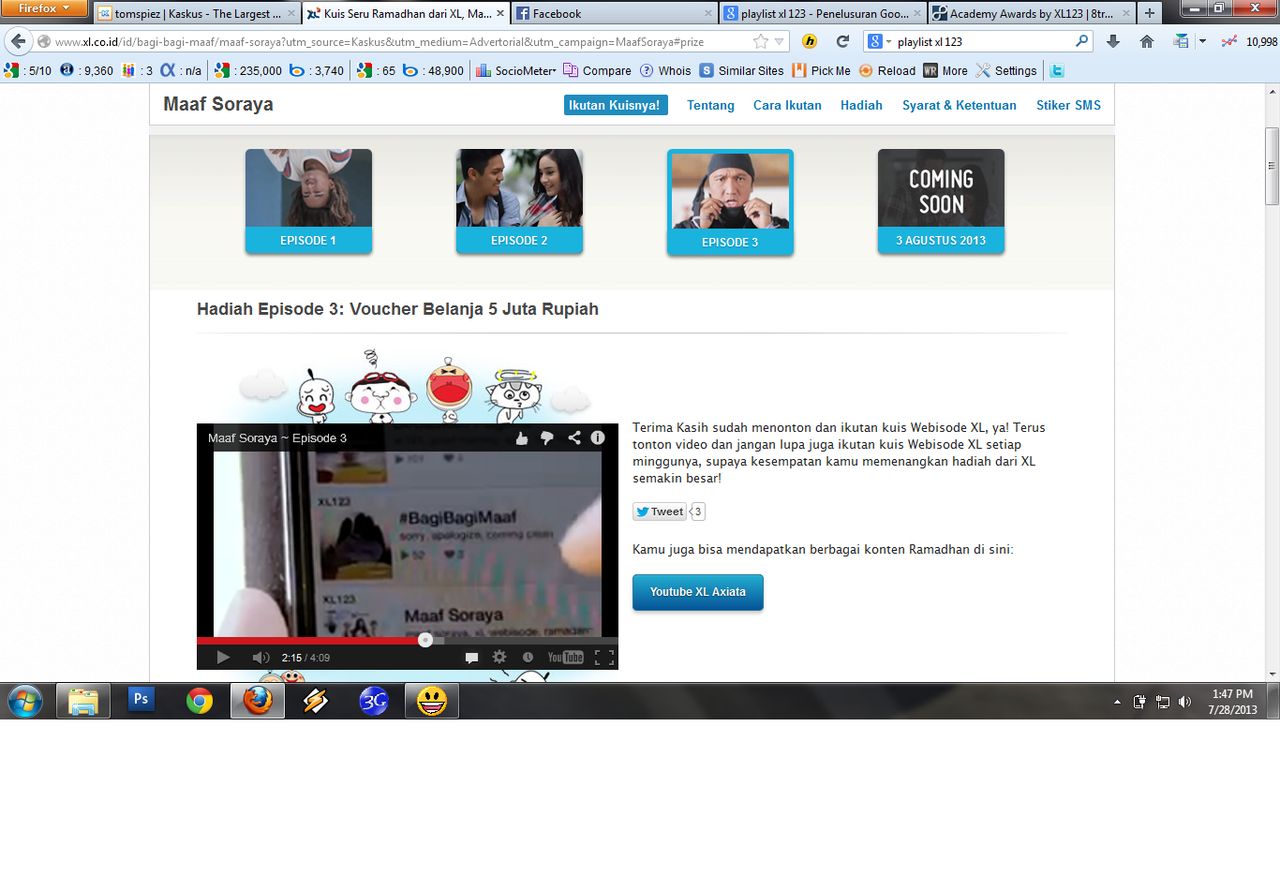
Task: Open the Whois toolbar item
Action: click(665, 71)
